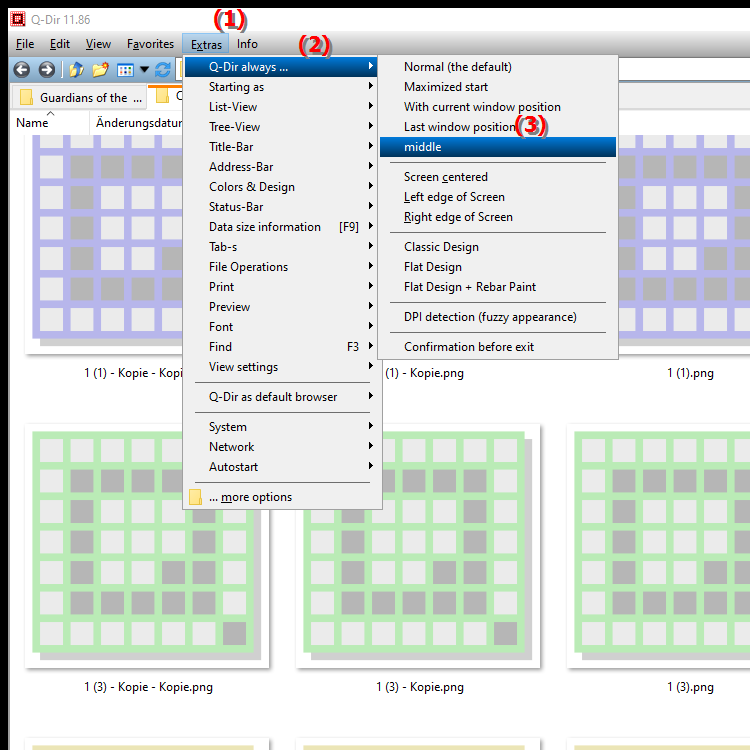This screenshot has width=750, height=750.
Task: Expand the Q-Dir always ... submenu
Action: click(x=281, y=67)
